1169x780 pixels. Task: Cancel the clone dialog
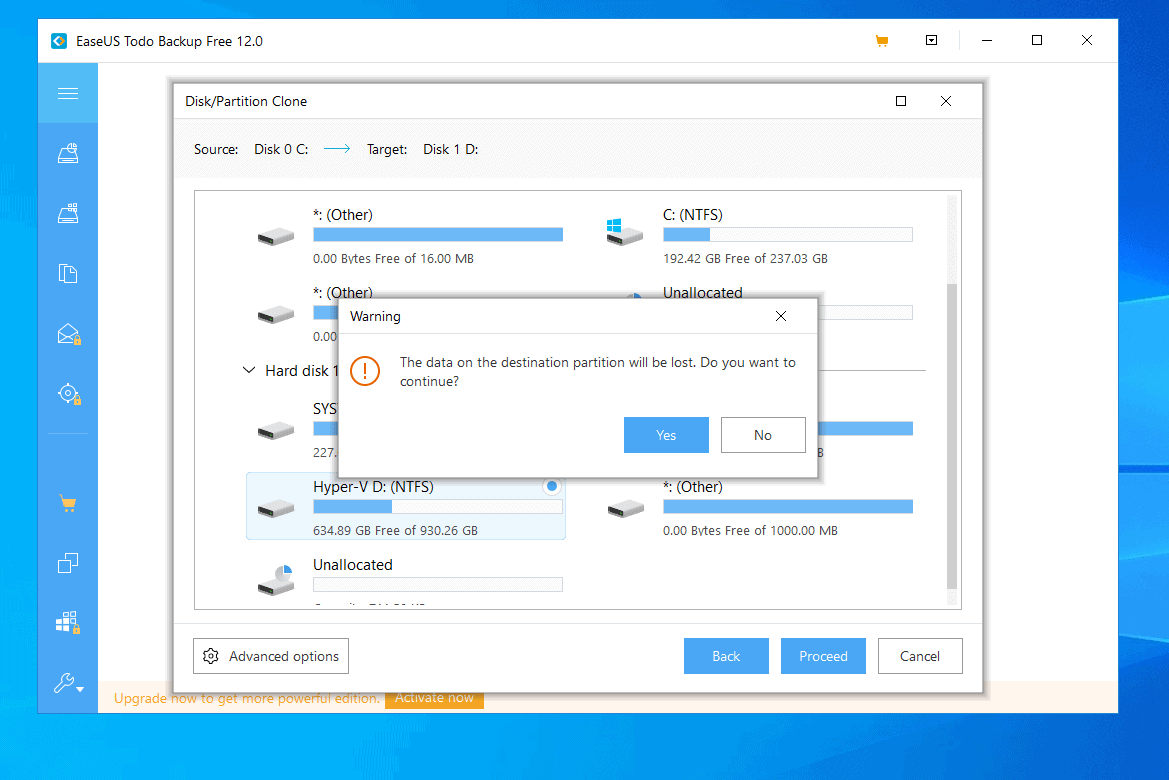click(x=920, y=656)
